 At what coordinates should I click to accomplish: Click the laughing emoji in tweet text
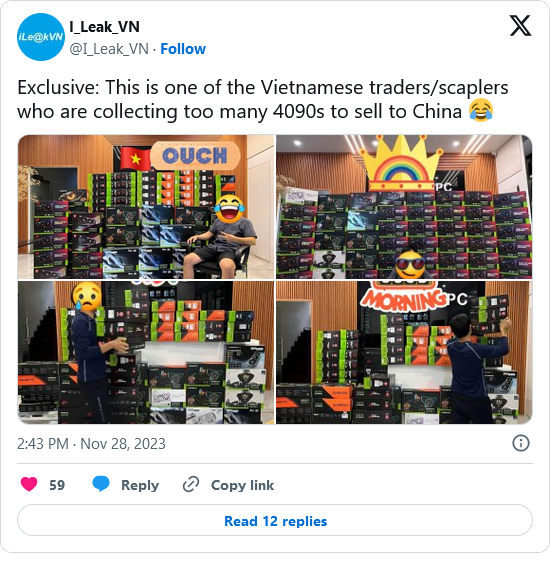click(481, 110)
